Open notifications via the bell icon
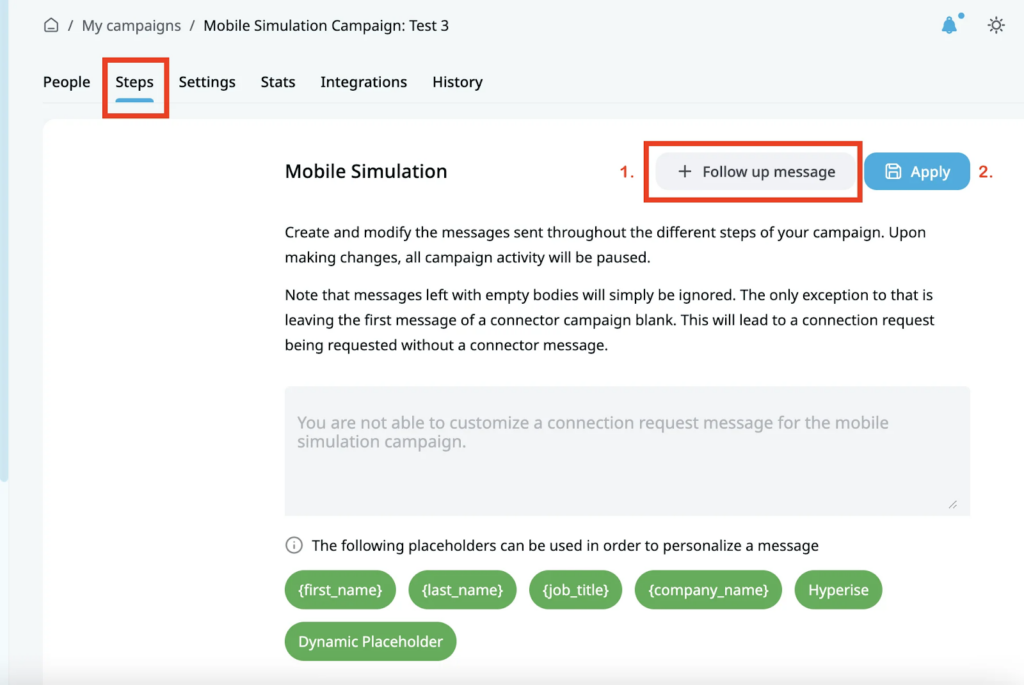Screen dimensions: 1024x685 948,25
